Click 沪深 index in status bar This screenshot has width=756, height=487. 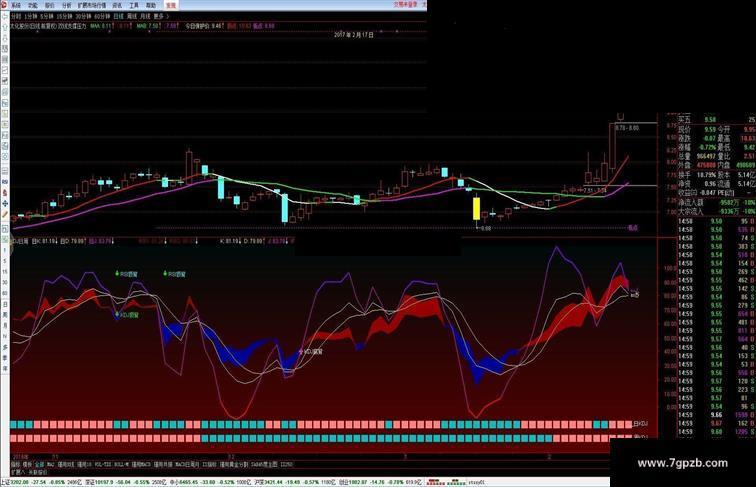pos(295,482)
